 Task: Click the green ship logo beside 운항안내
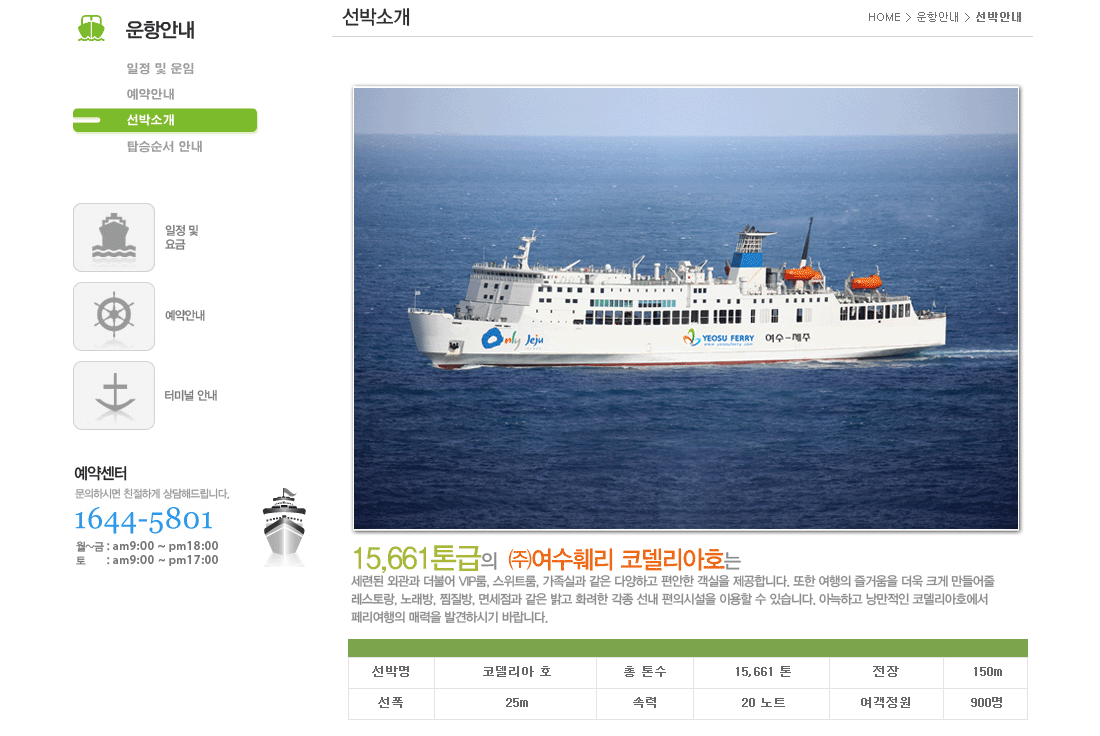click(91, 28)
